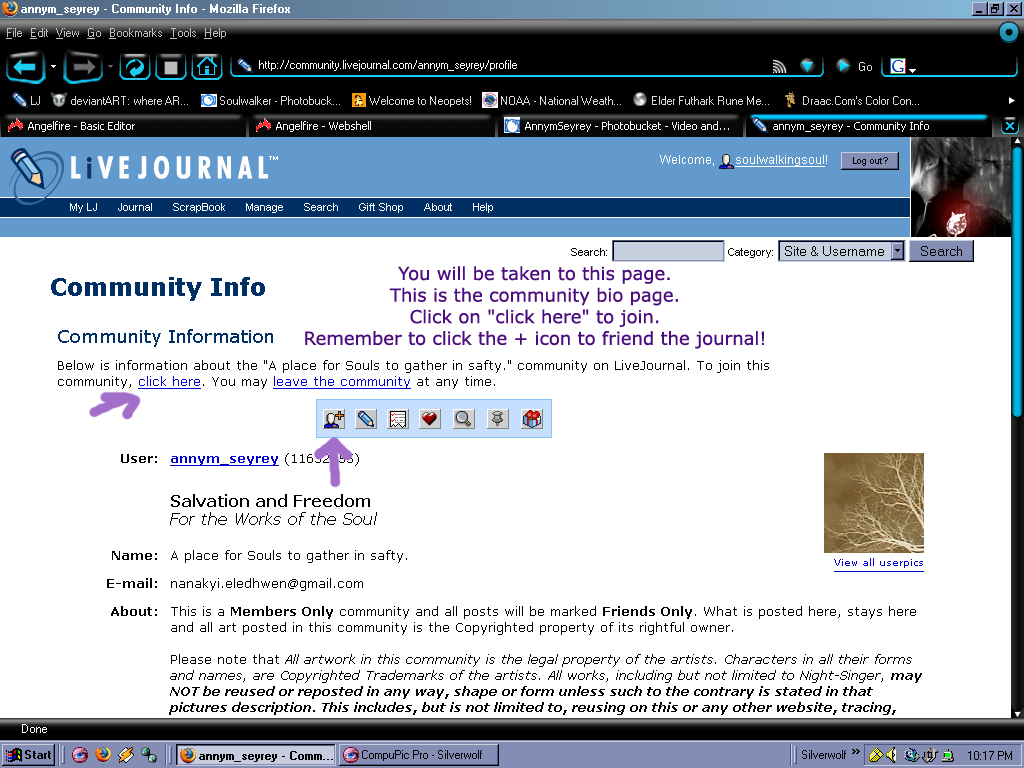Open the Go menu
Image resolution: width=1024 pixels, height=768 pixels.
94,33
